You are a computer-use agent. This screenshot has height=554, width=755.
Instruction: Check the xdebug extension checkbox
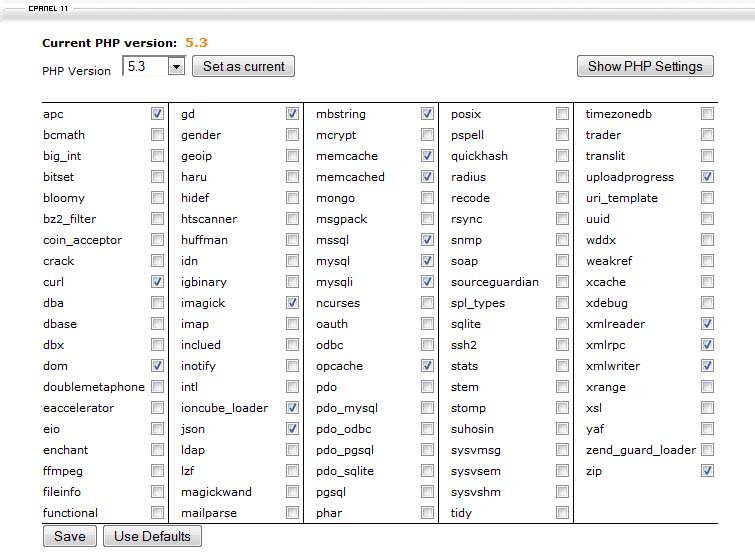click(x=707, y=303)
